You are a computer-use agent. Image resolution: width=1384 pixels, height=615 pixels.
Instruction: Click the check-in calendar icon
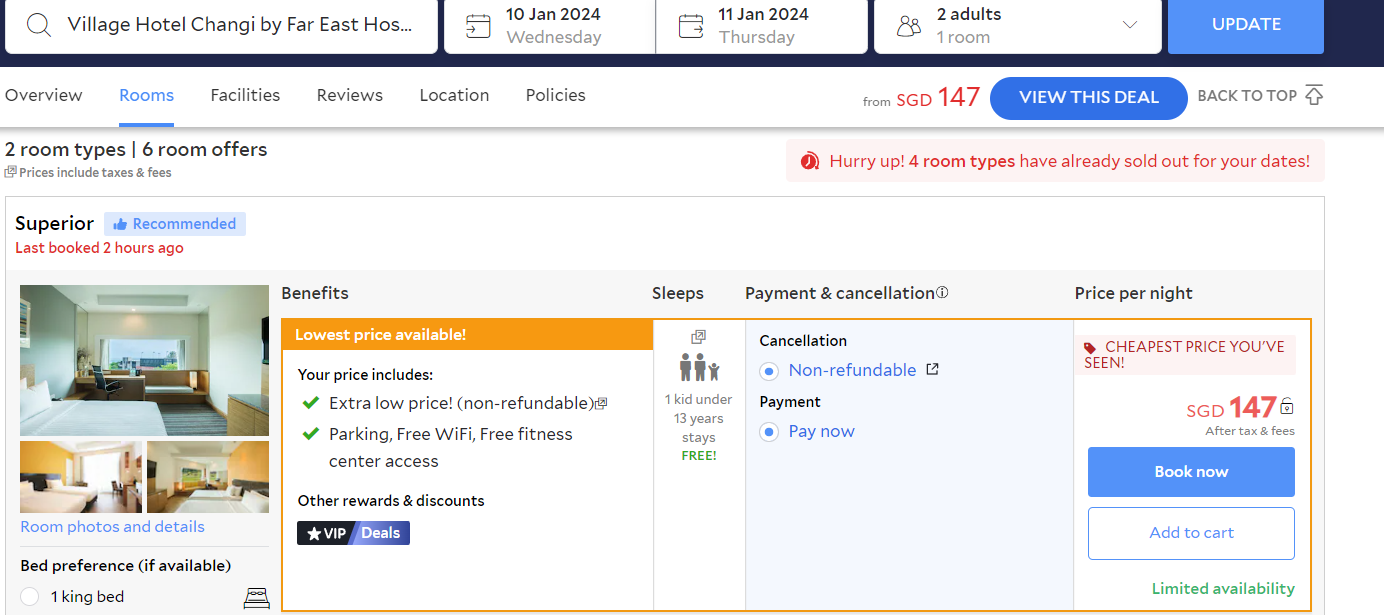479,26
